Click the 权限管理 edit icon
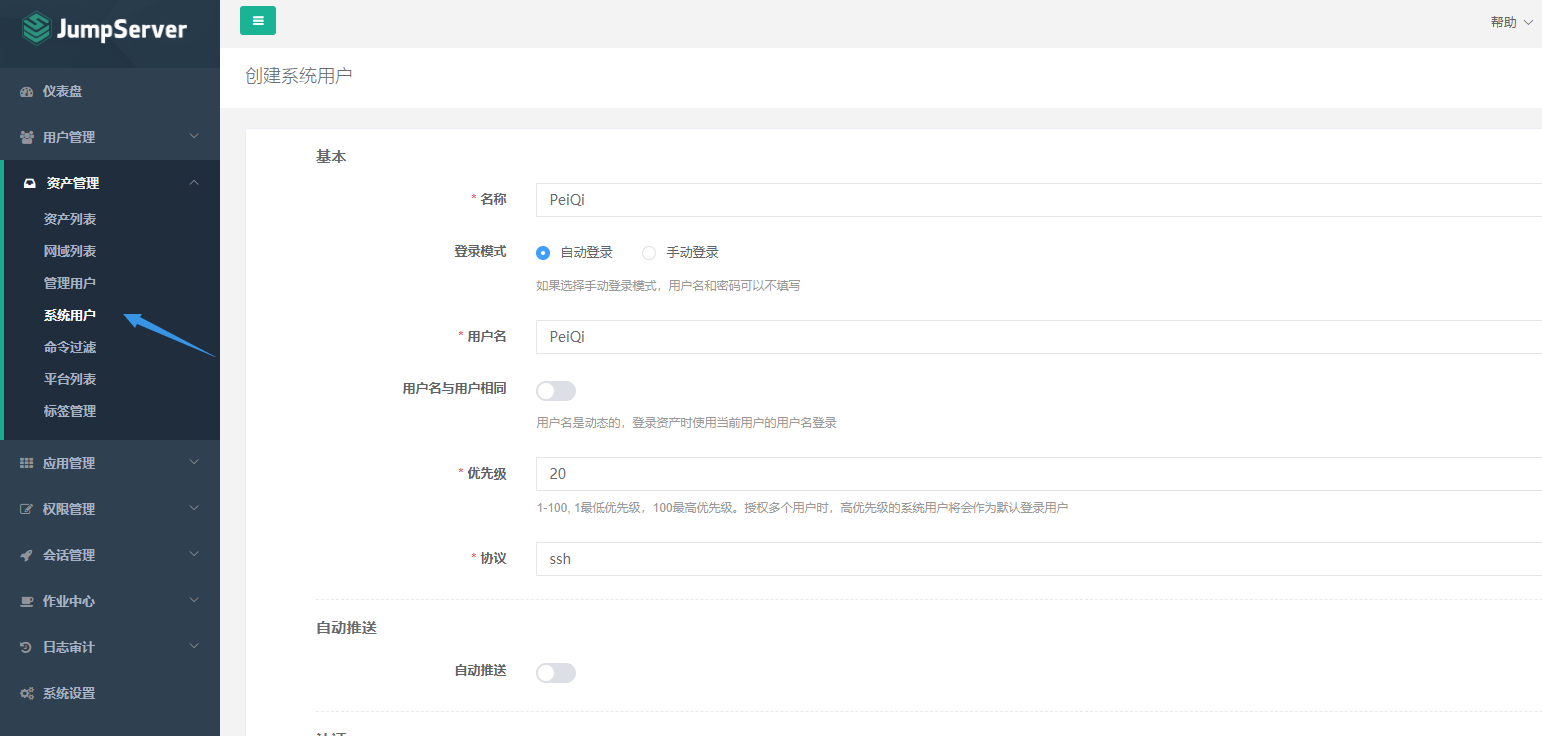This screenshot has width=1542, height=736. [x=27, y=509]
